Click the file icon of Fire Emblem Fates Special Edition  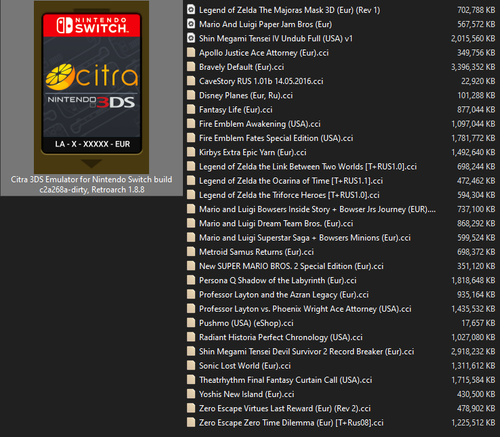click(191, 138)
